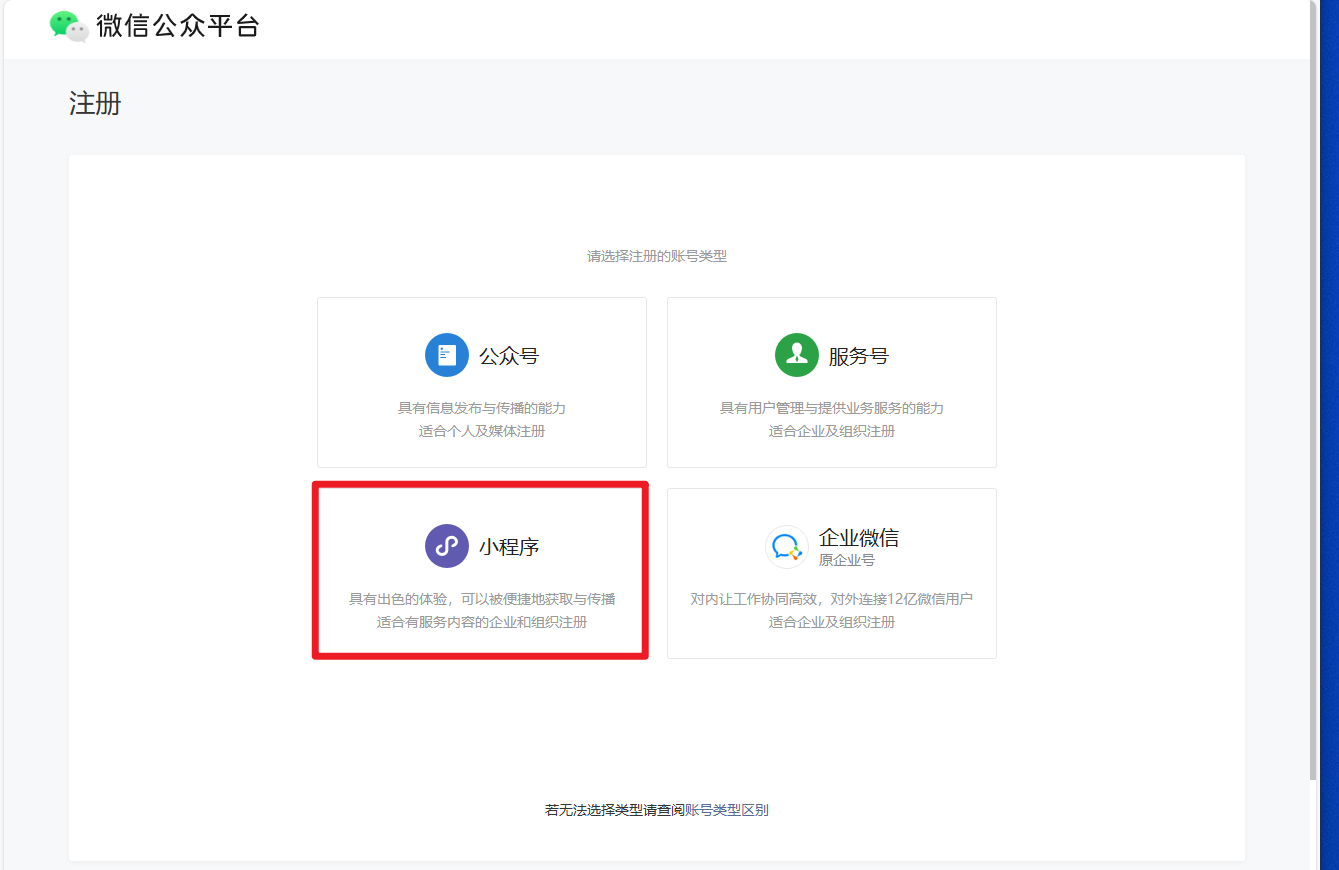Click the blue 公众号 document icon
This screenshot has width=1339, height=870.
pyautogui.click(x=446, y=355)
